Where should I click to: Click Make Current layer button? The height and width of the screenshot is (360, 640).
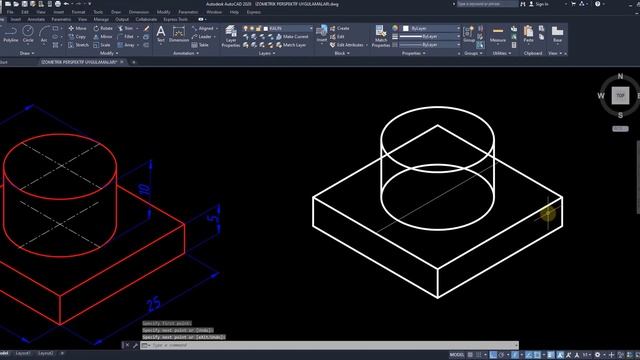[x=292, y=36]
